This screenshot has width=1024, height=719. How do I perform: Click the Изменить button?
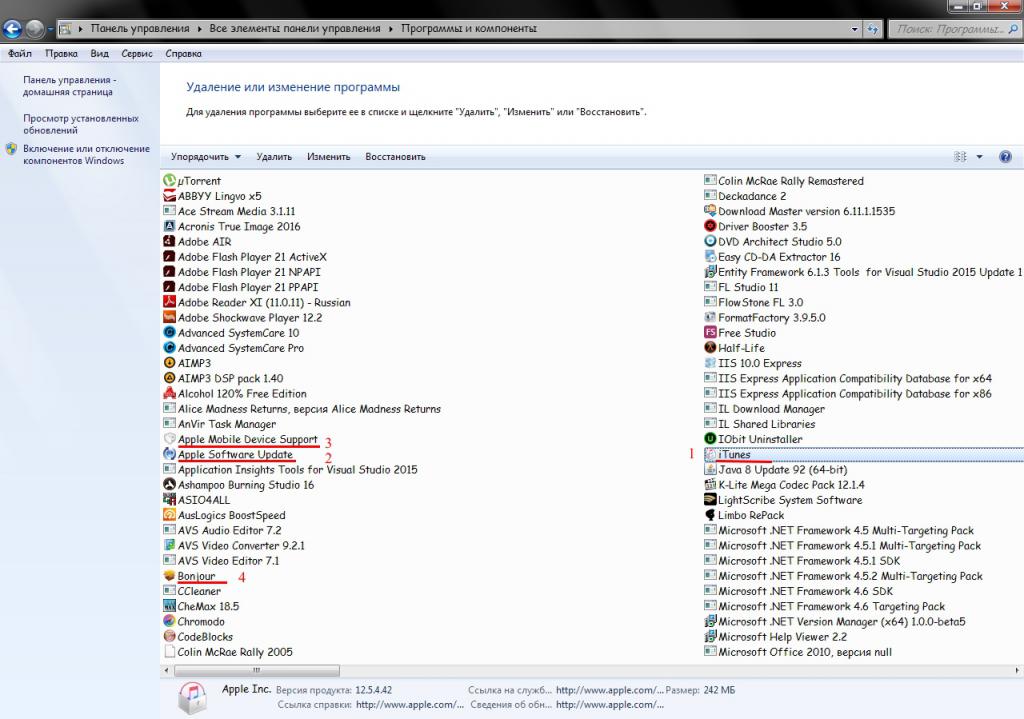328,157
